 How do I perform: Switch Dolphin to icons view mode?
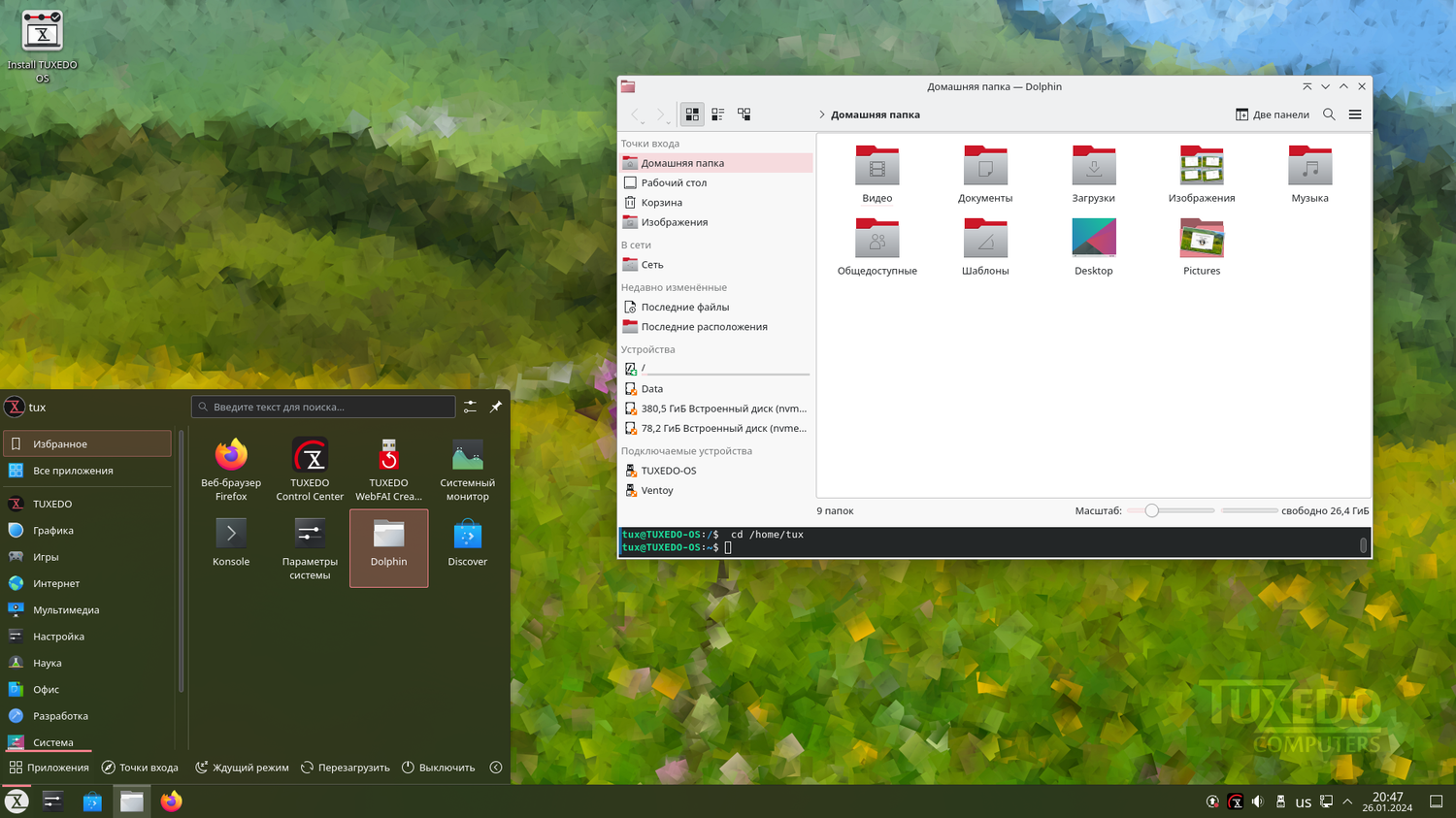click(692, 115)
